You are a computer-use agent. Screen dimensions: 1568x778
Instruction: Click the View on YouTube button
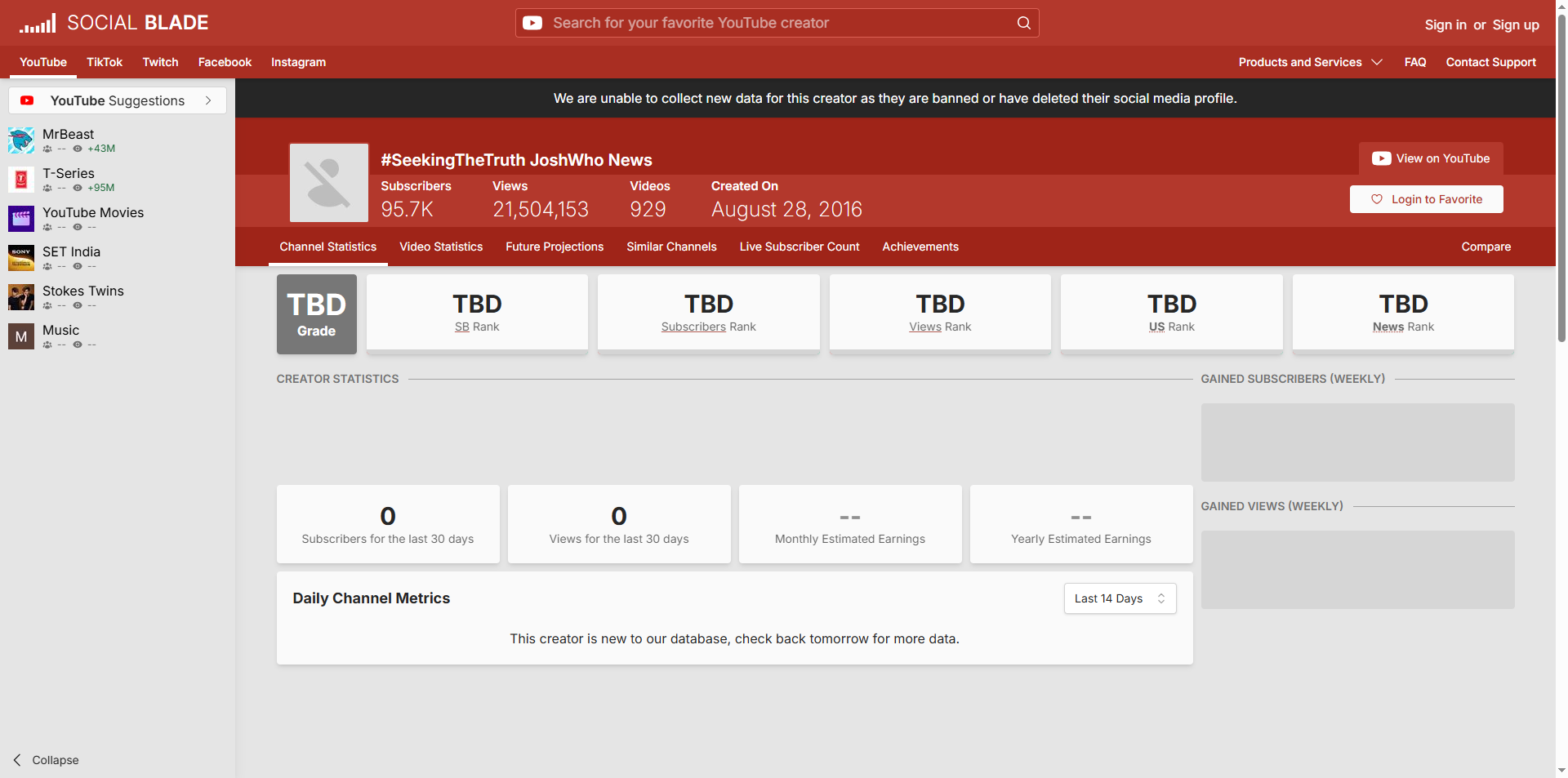(x=1431, y=158)
